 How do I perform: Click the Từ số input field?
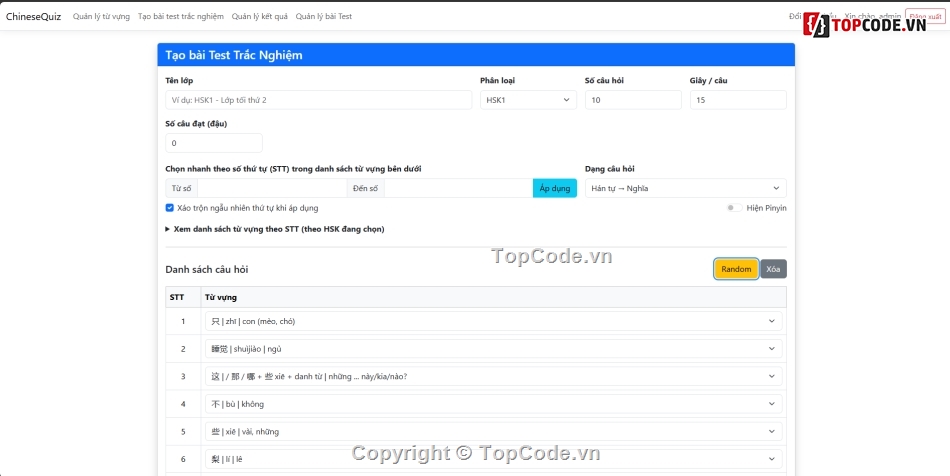[272, 188]
